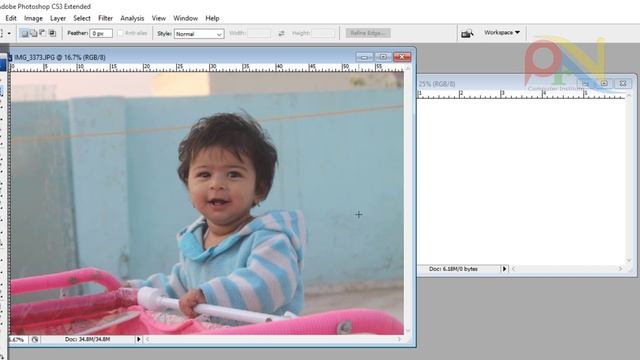Image resolution: width=640 pixels, height=360 pixels.
Task: Select the New selection mode icon
Action: (24, 33)
